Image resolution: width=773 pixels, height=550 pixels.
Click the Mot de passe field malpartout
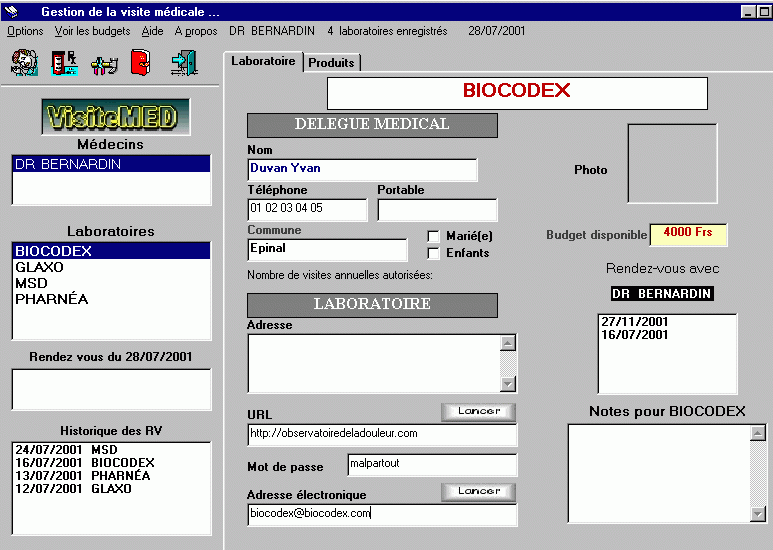(x=432, y=465)
